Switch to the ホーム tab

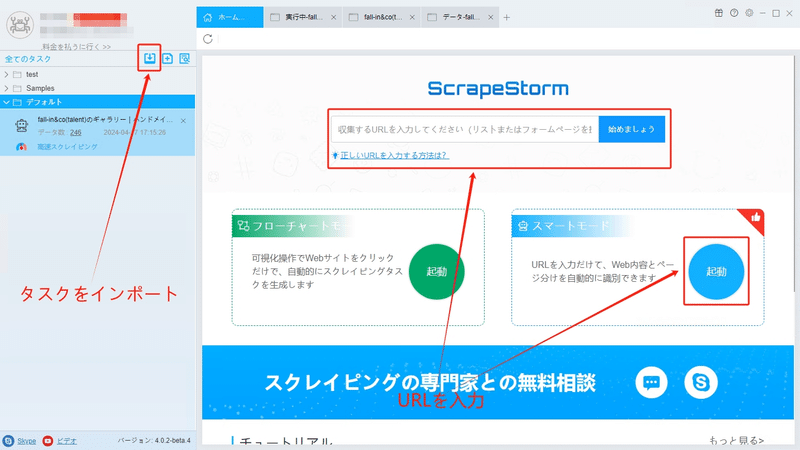click(x=230, y=17)
